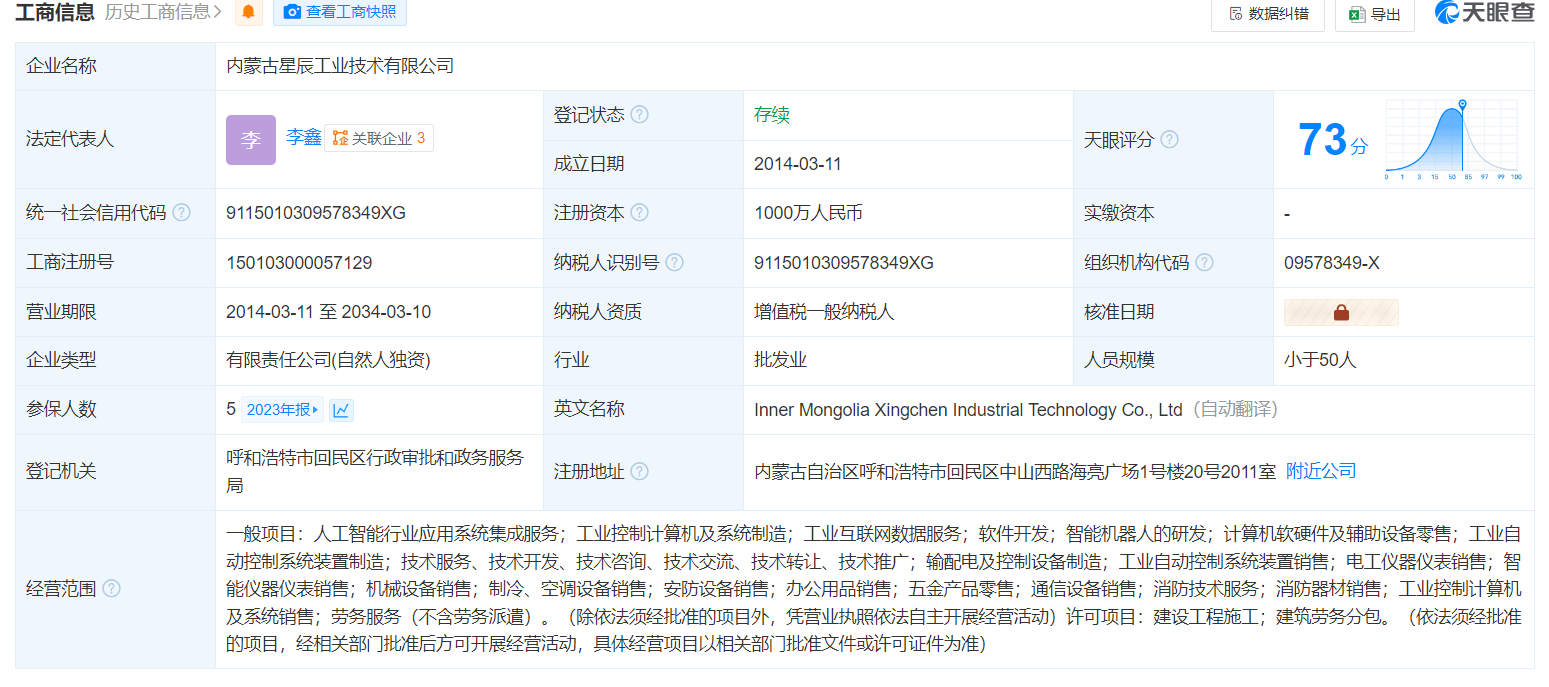
Task: Open legal representative 李鑫 link
Action: (304, 138)
